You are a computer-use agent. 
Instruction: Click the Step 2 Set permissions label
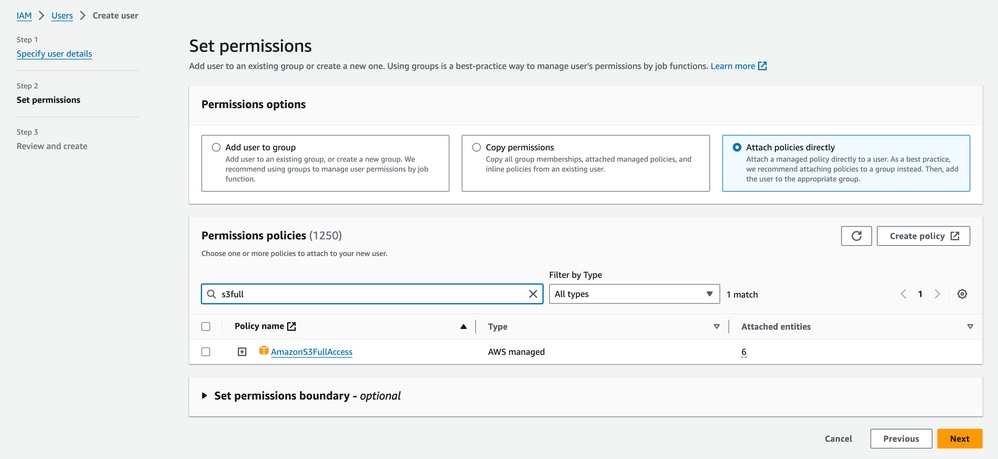[48, 100]
